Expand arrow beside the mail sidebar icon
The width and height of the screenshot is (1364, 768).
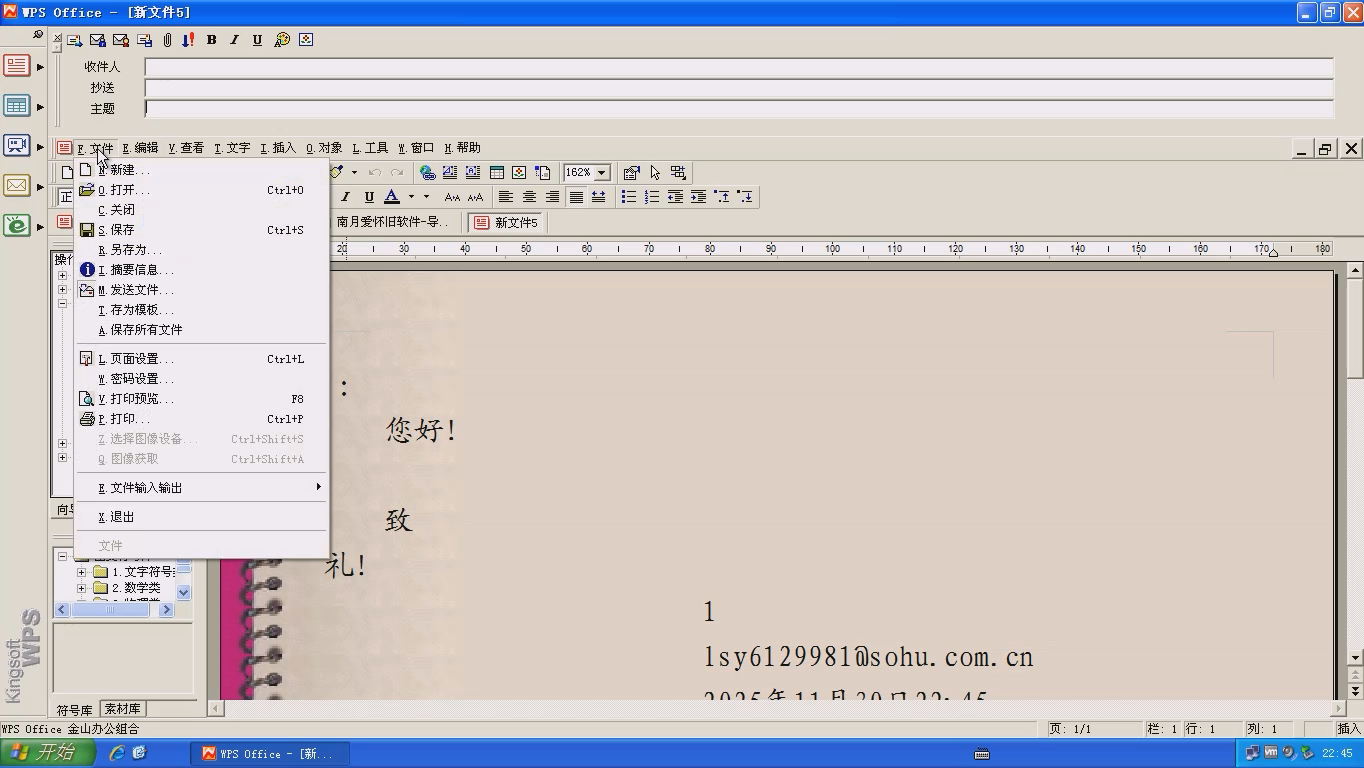tap(40, 187)
